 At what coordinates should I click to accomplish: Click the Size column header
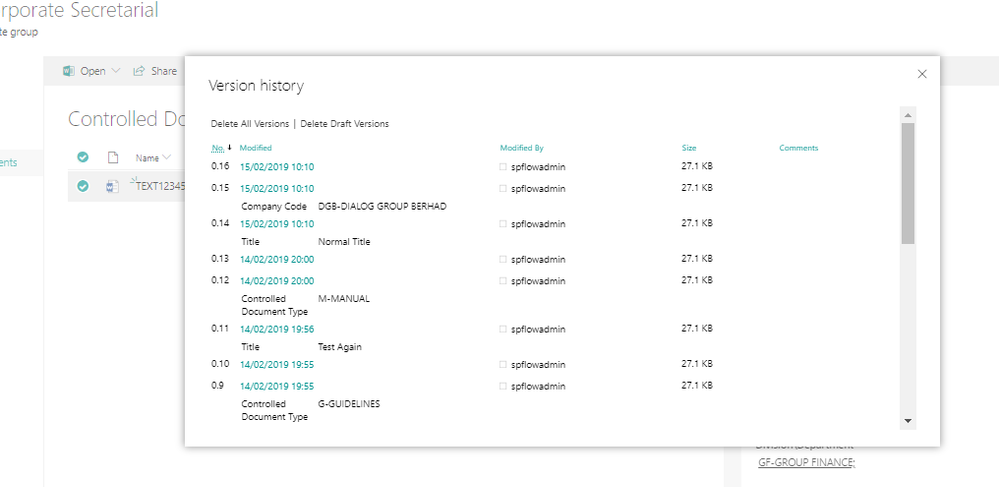(x=689, y=148)
